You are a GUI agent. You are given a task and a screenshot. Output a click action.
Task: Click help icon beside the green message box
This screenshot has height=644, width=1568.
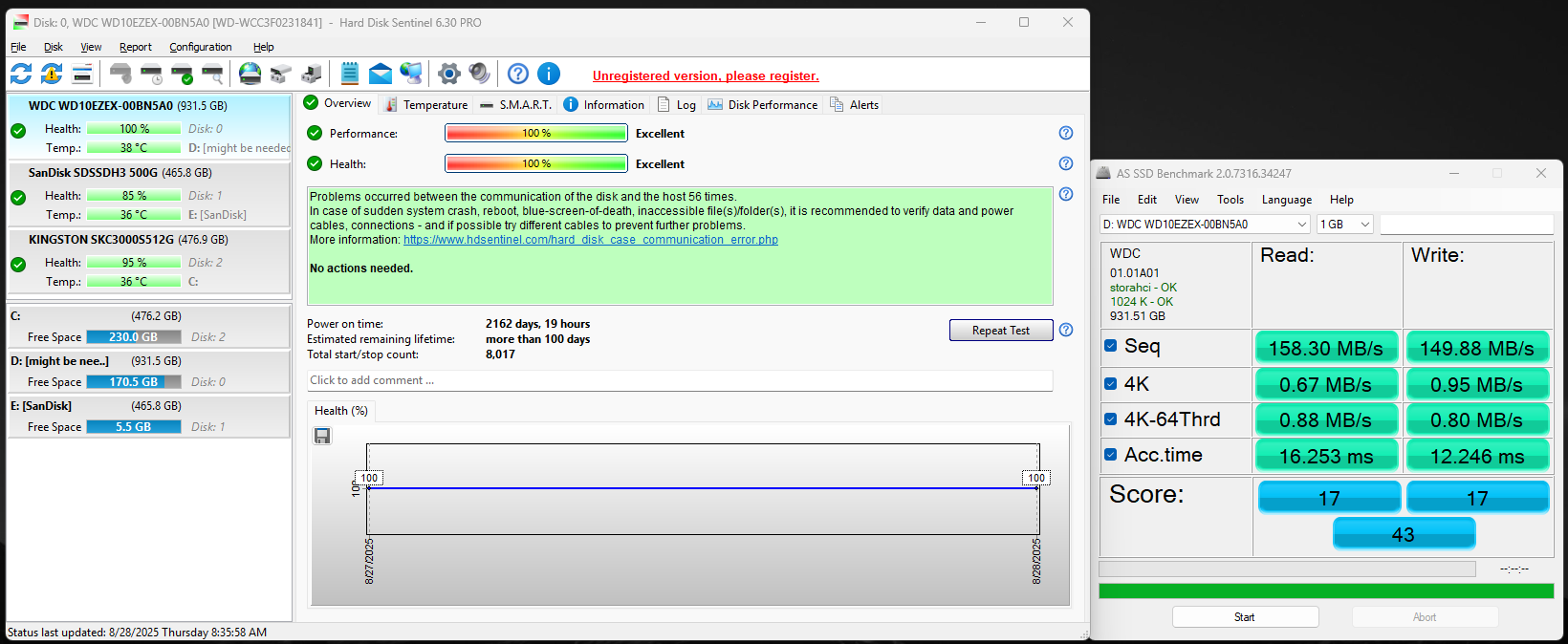pyautogui.click(x=1066, y=194)
